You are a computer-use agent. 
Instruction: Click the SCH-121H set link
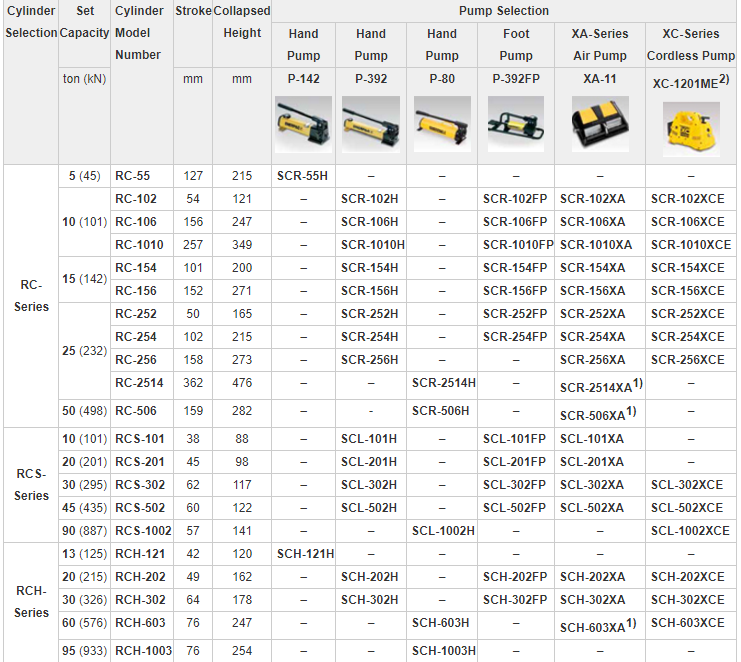tap(304, 554)
